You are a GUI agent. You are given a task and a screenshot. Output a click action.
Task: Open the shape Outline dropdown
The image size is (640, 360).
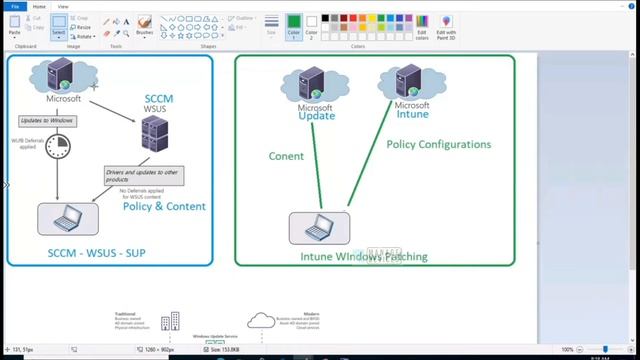[x=242, y=18]
